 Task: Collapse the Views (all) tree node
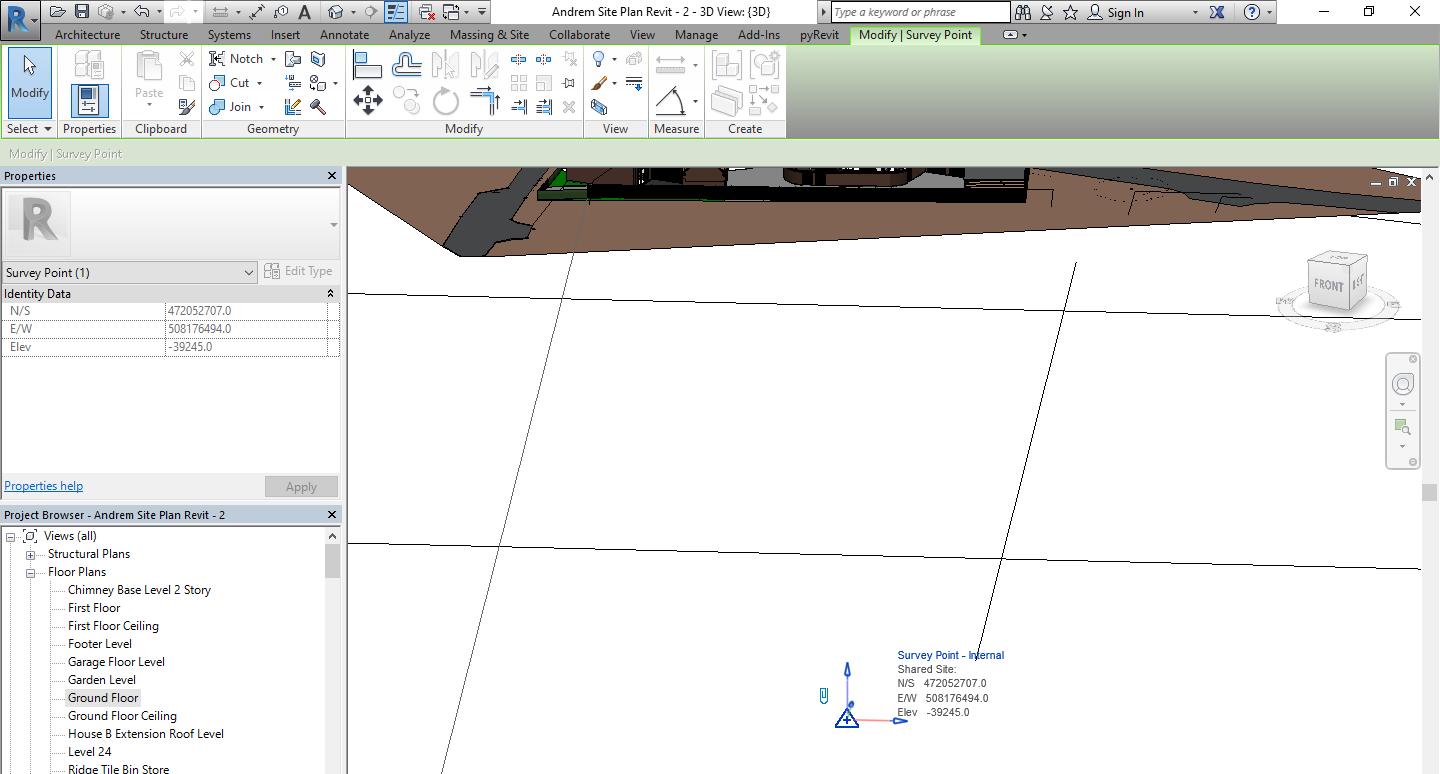tap(11, 537)
